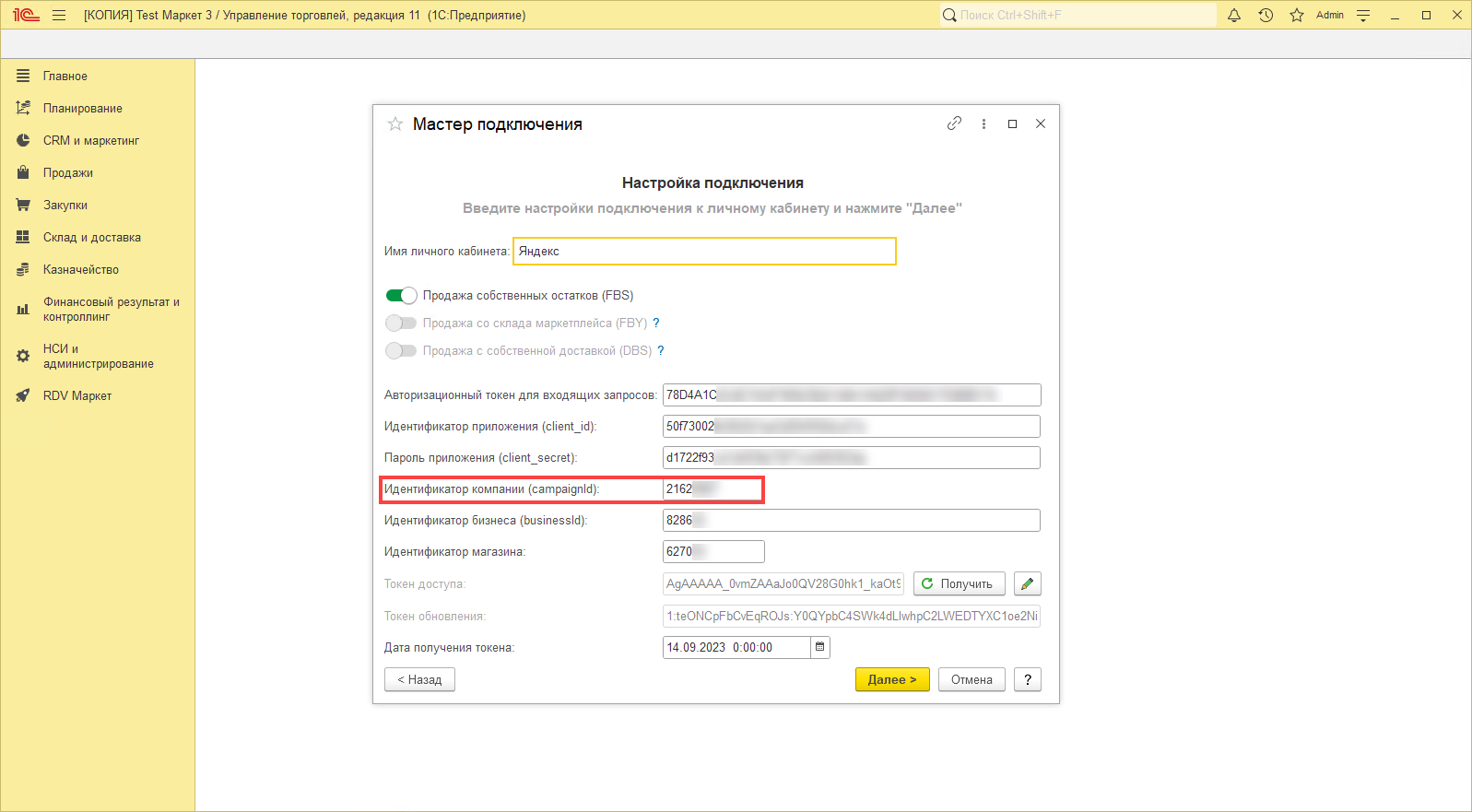Enable Продажа со склада маркетплейса (FBY)
The width and height of the screenshot is (1472, 812).
(401, 324)
